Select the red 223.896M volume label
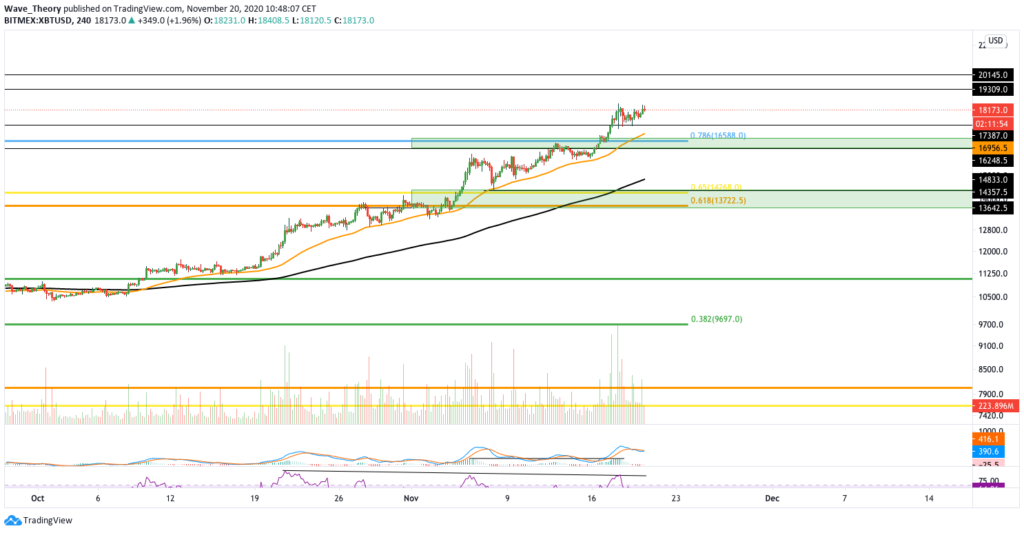This screenshot has width=1024, height=533. click(995, 406)
